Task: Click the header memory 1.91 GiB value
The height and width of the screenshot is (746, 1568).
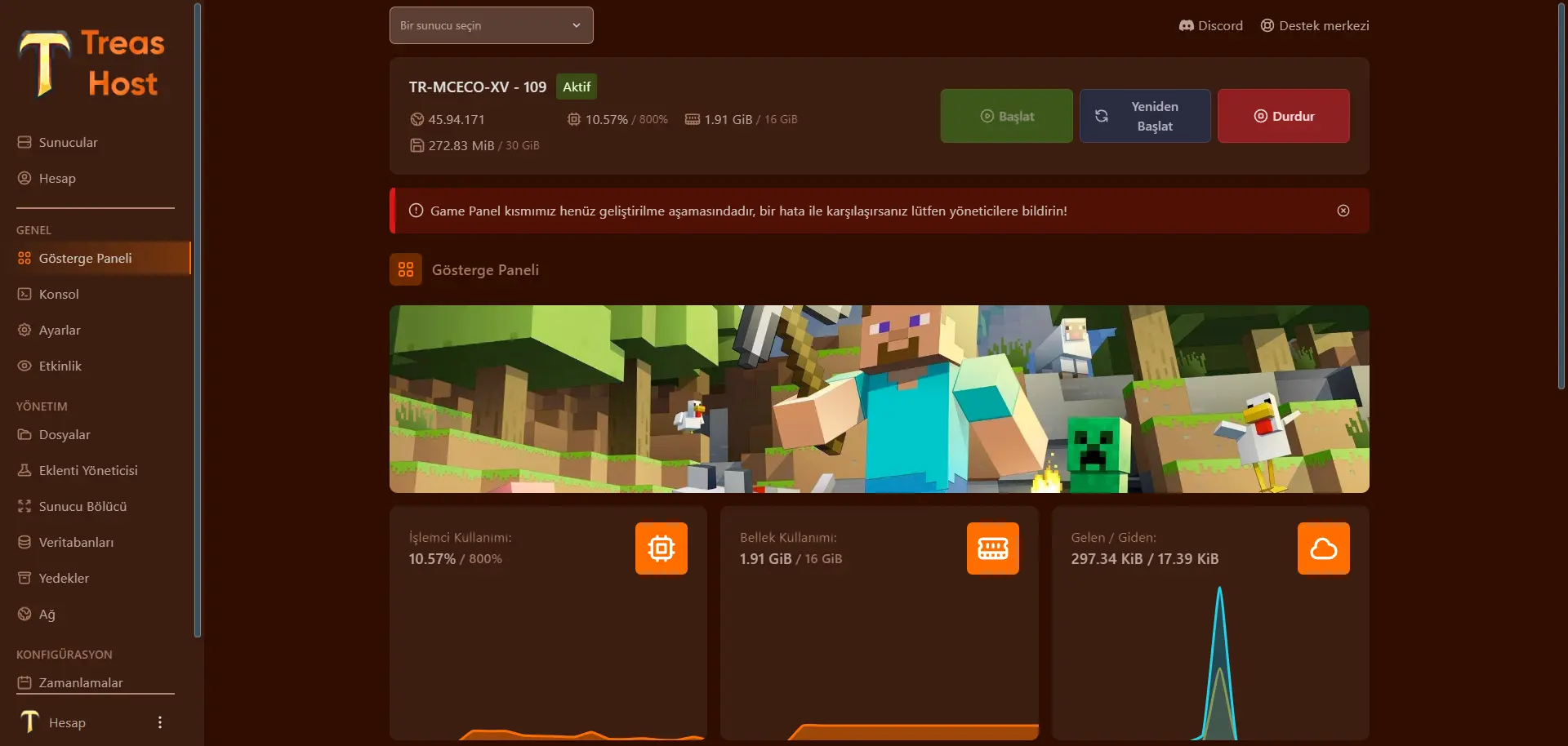Action: [728, 119]
